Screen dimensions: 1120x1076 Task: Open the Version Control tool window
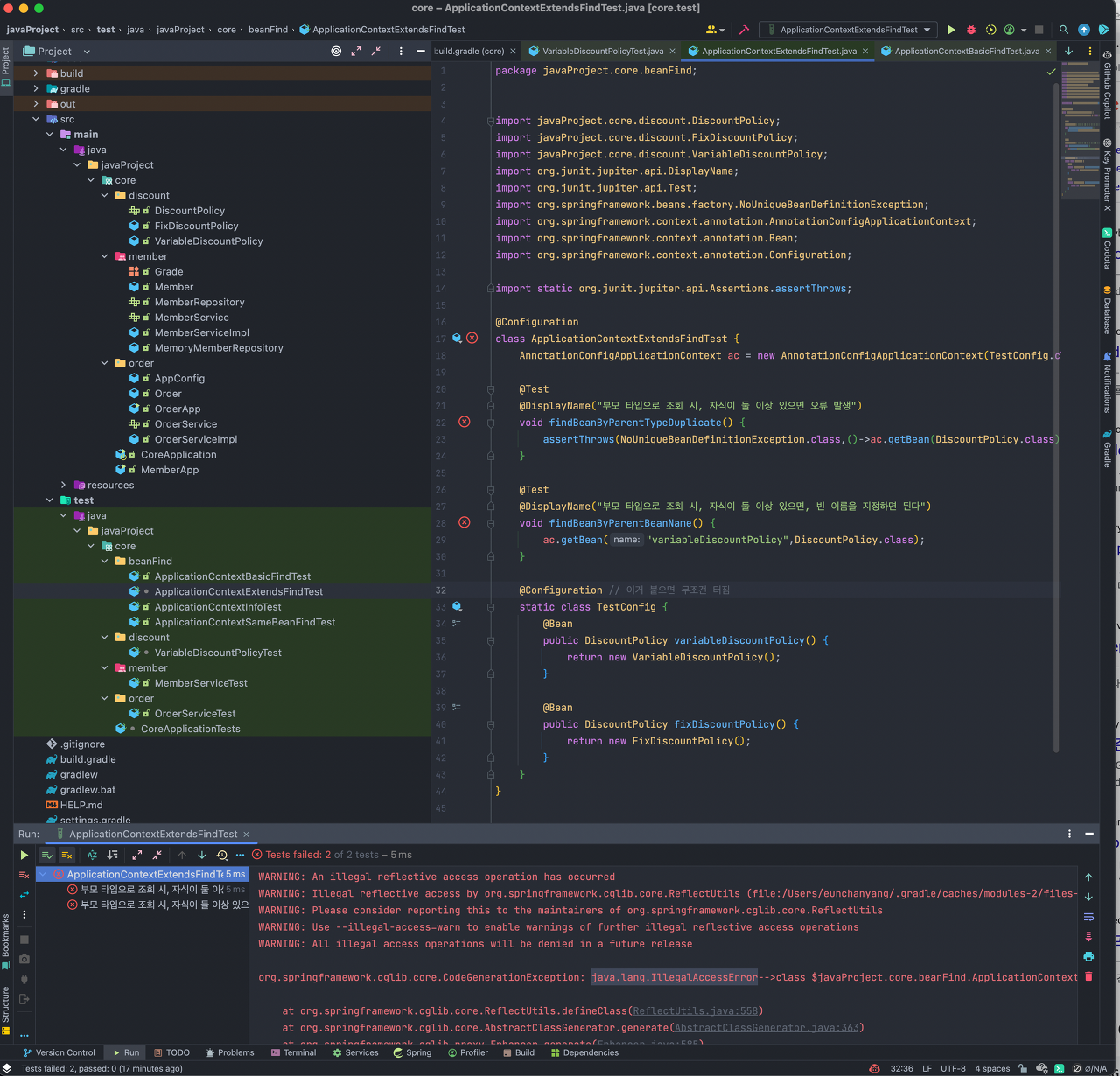(x=59, y=1052)
